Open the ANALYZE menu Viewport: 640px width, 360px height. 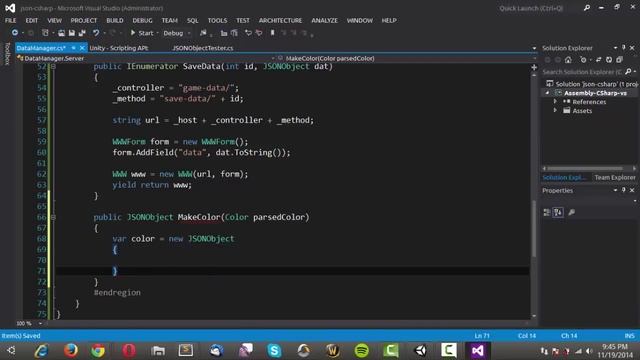click(324, 20)
